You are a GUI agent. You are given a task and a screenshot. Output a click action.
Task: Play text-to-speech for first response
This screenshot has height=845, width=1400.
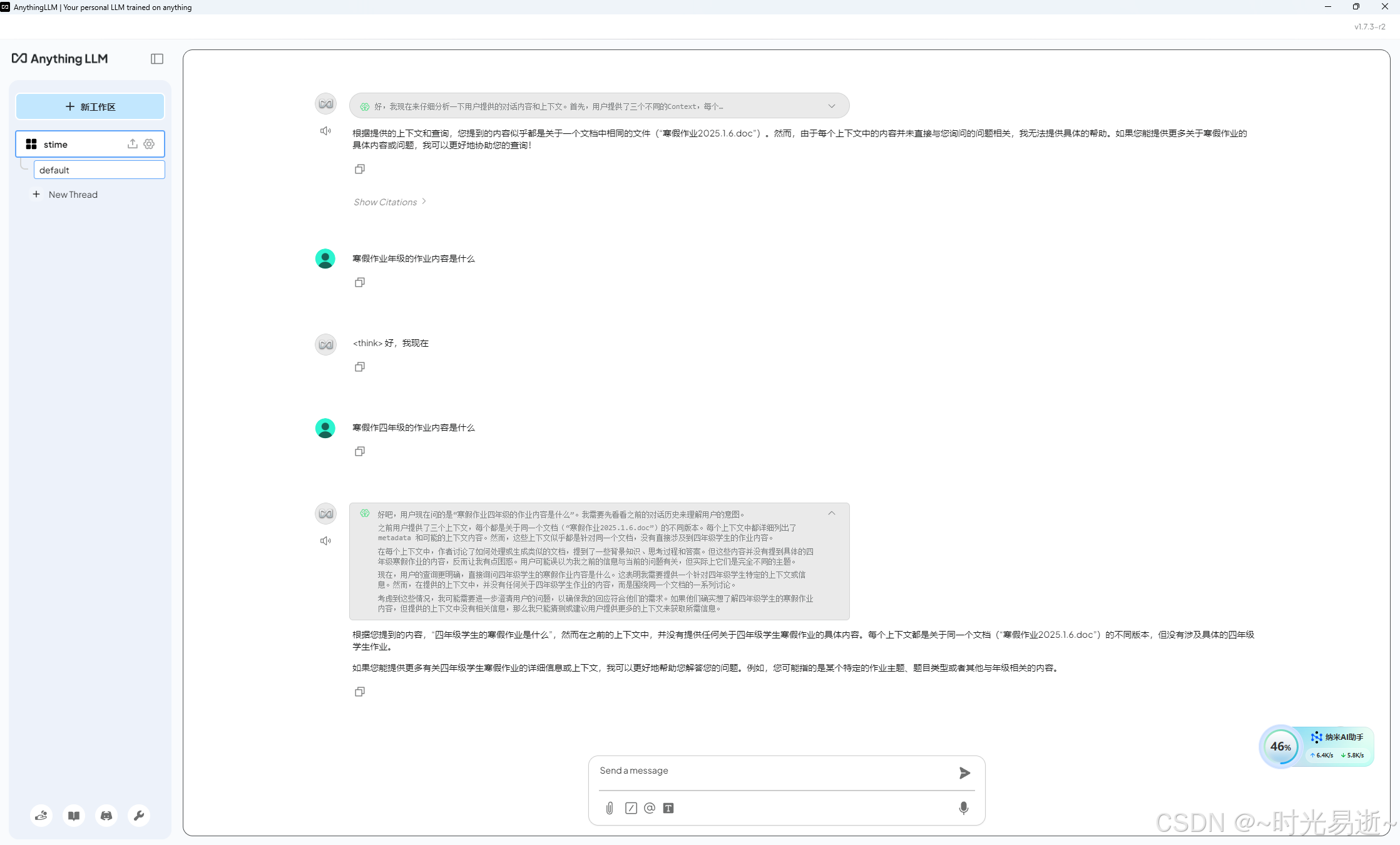(x=325, y=131)
